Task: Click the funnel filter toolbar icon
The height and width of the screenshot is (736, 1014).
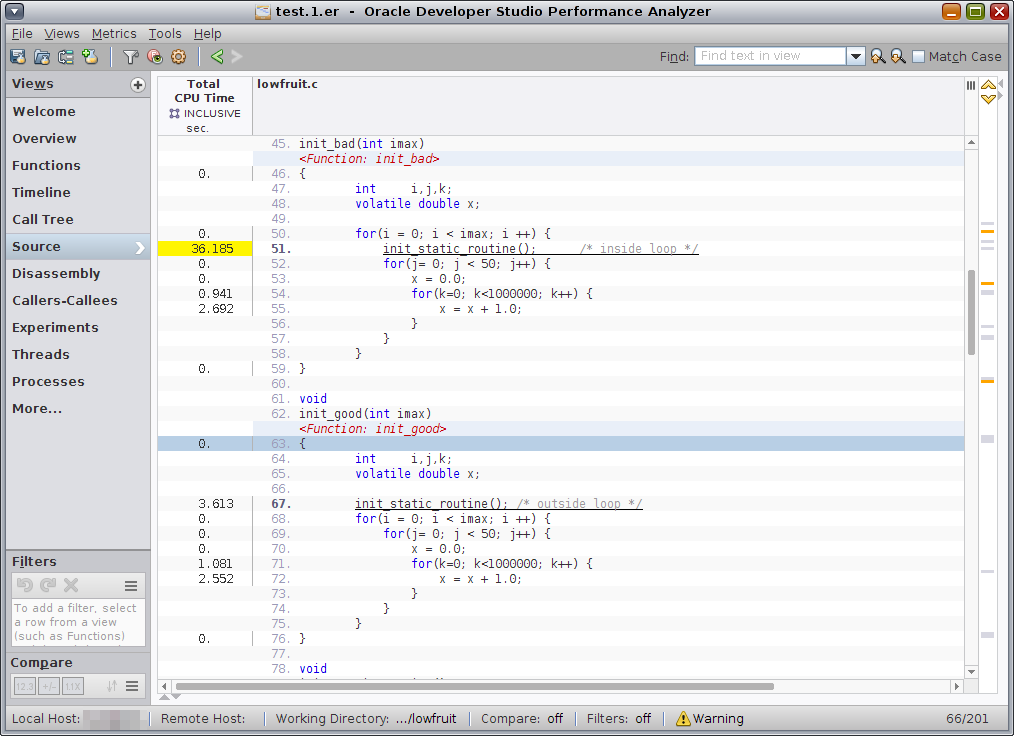Action: [130, 57]
